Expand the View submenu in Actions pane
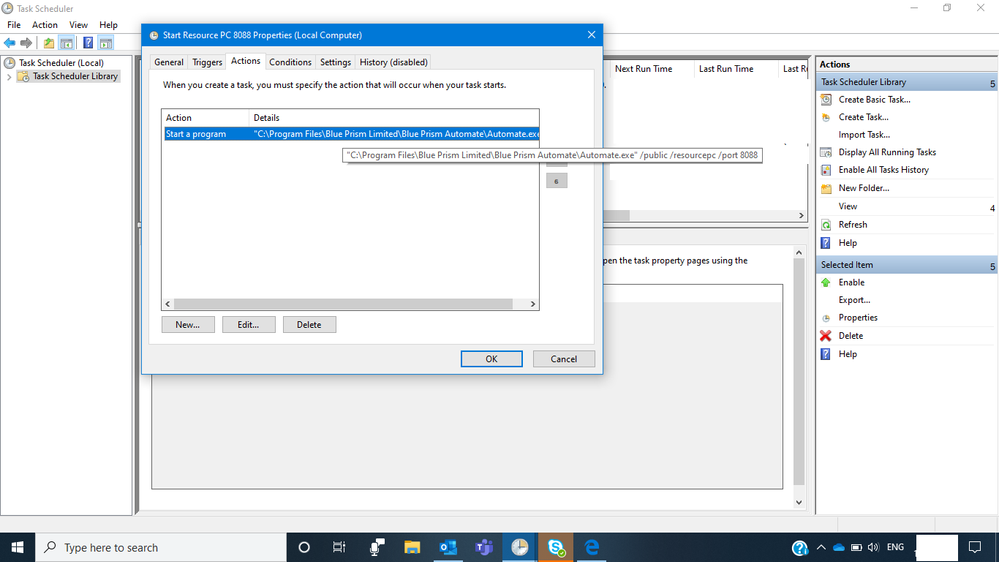Viewport: 999px width, 562px height. (x=992, y=207)
